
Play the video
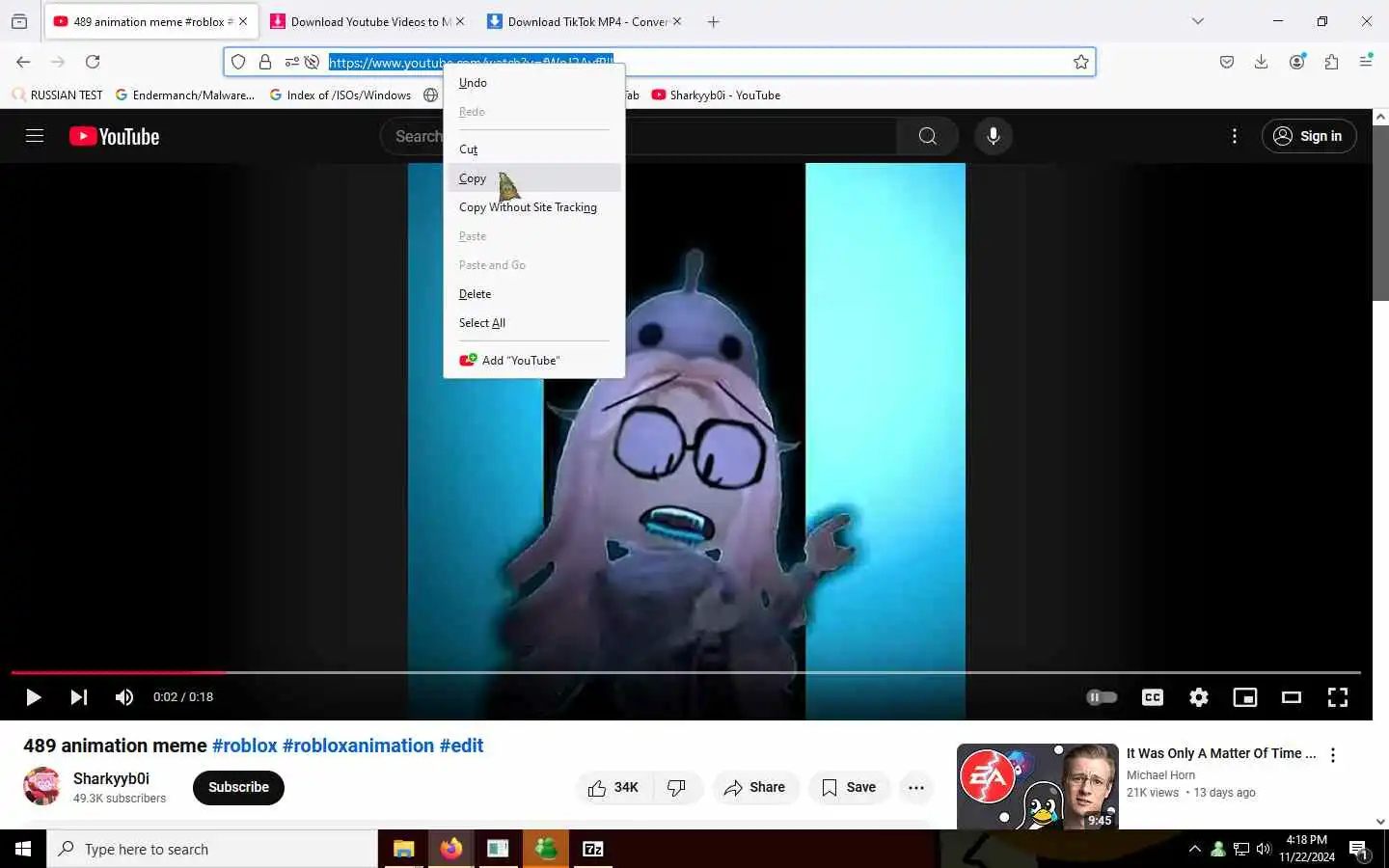point(33,697)
